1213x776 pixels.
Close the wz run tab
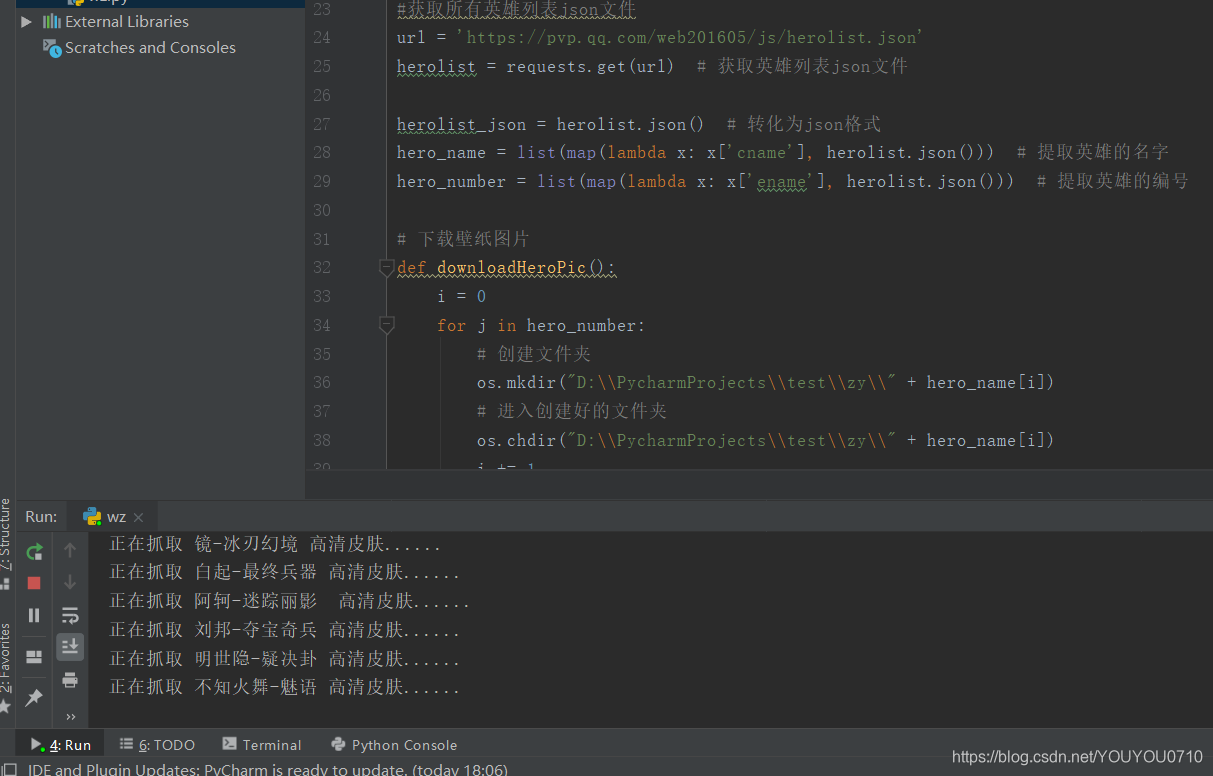click(x=138, y=517)
